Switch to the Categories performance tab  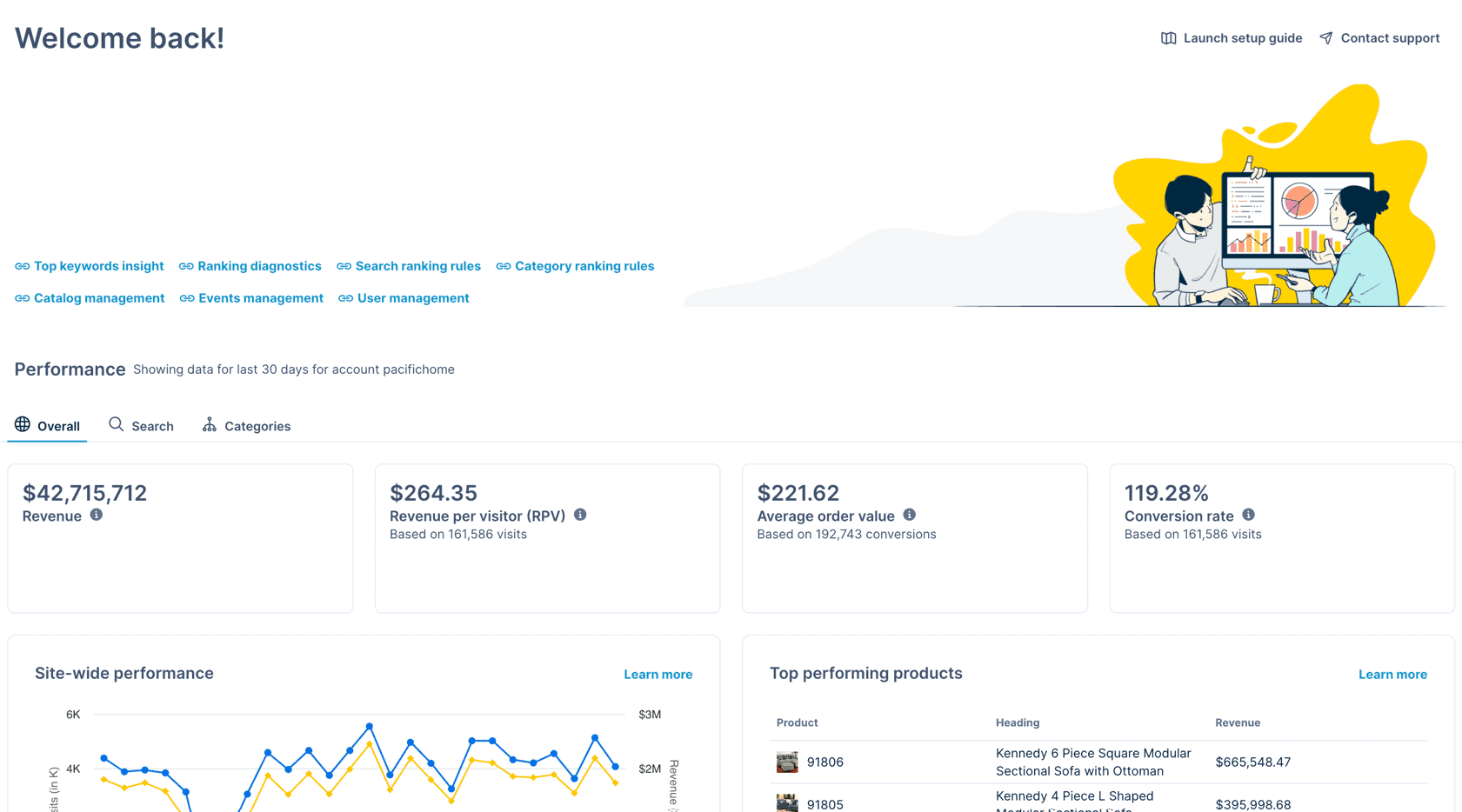pyautogui.click(x=247, y=425)
